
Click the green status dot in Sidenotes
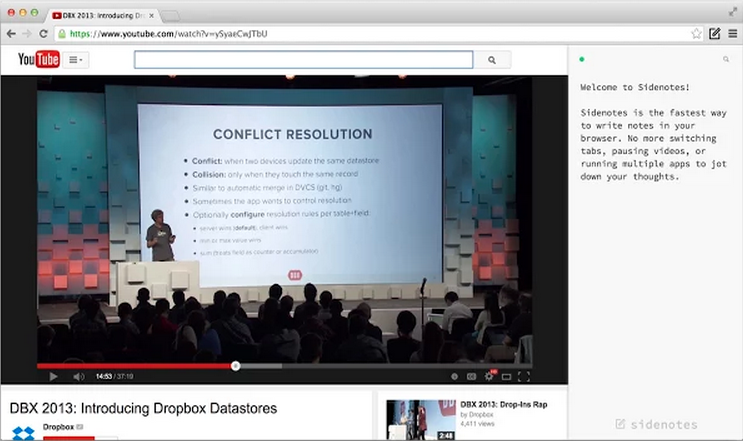pos(582,59)
